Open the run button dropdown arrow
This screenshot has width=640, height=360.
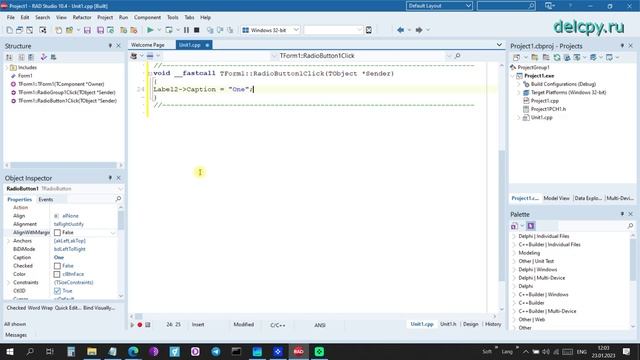159,30
